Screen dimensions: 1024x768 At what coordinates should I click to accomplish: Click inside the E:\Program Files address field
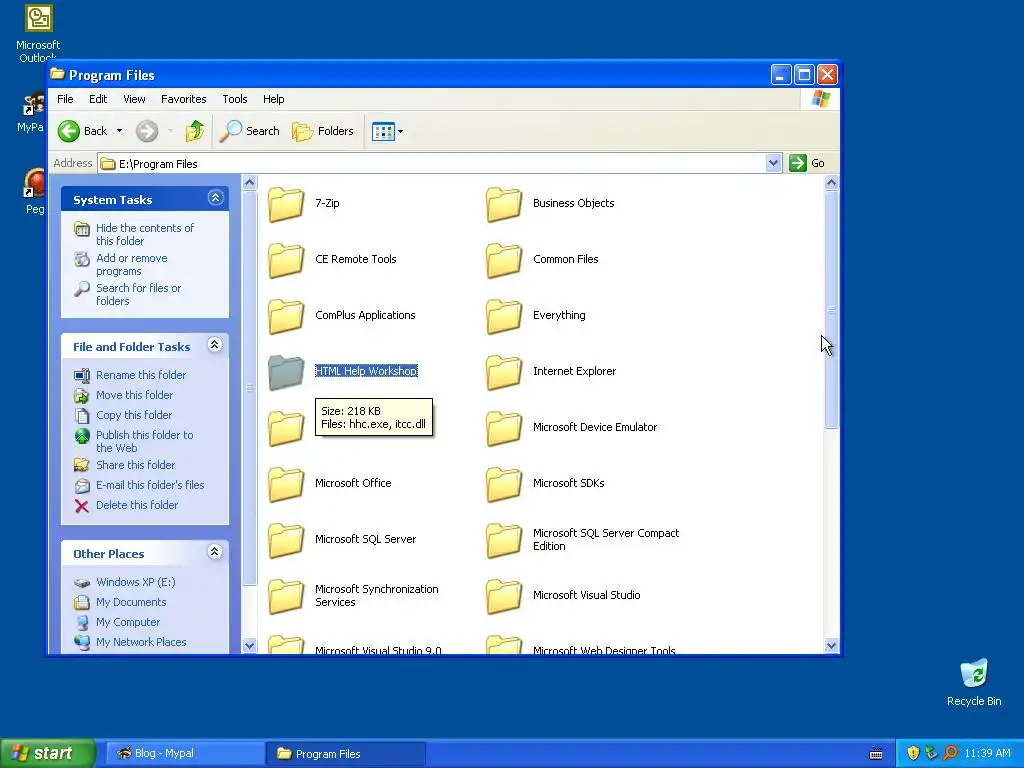click(432, 163)
